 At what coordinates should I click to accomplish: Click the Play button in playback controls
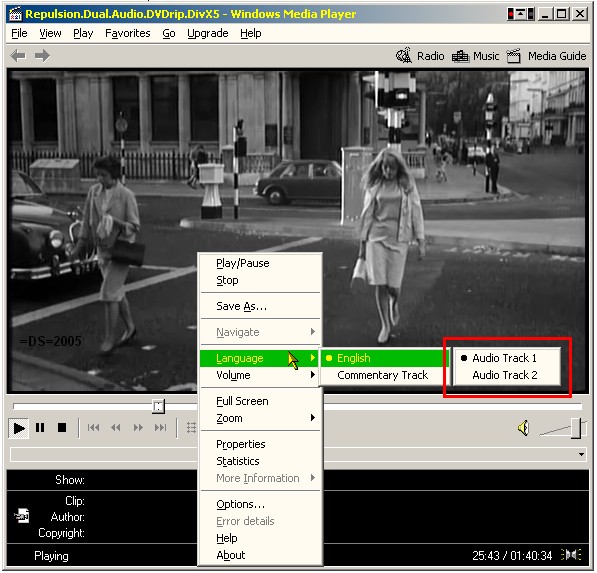19,429
